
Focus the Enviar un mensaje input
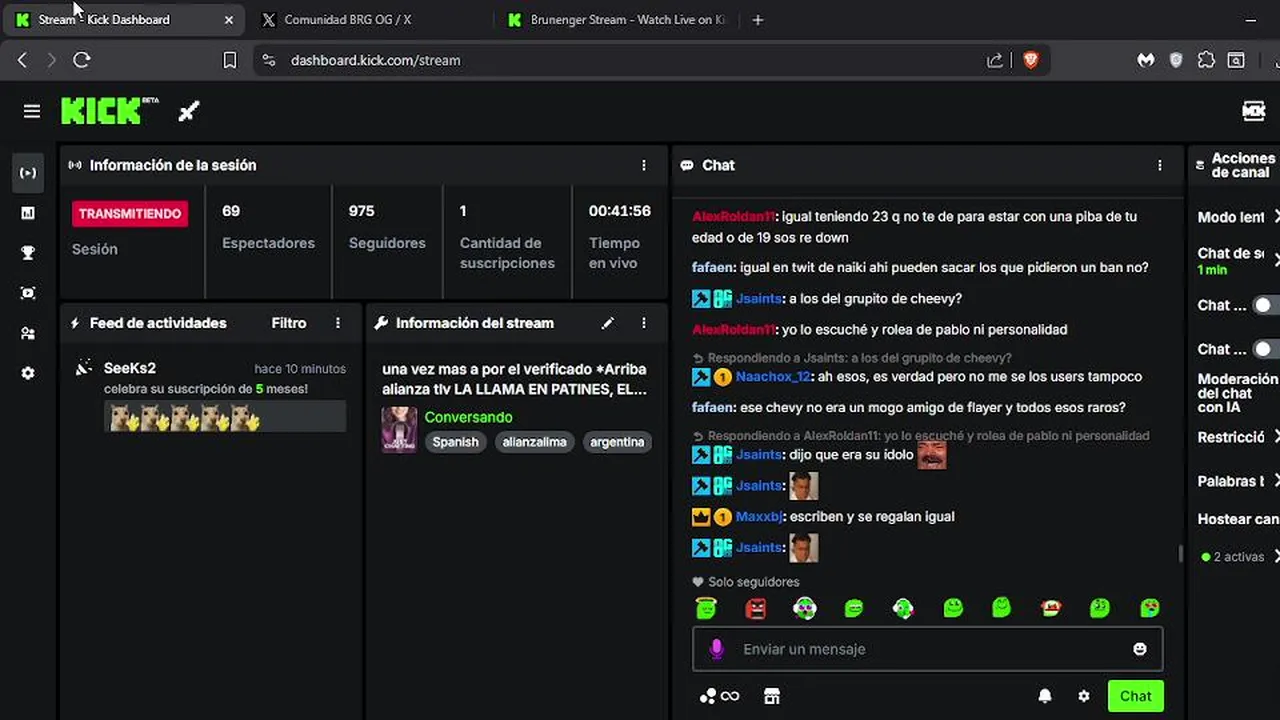coord(927,649)
